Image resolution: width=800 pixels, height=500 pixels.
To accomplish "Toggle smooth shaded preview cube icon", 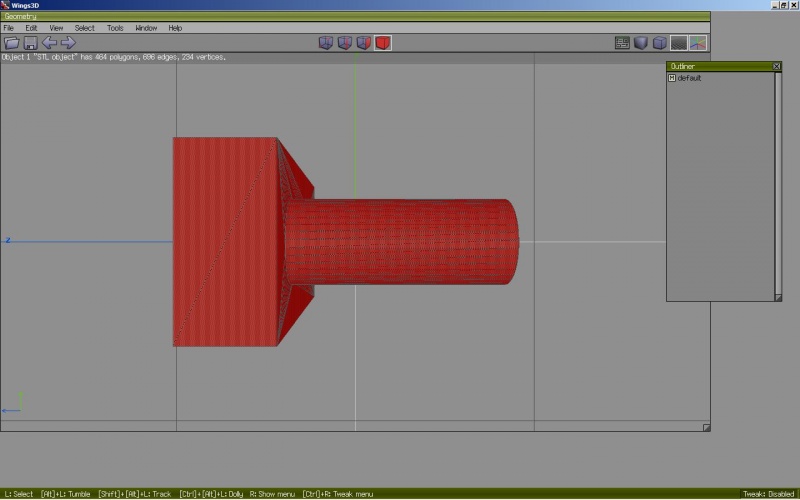I will tap(642, 43).
